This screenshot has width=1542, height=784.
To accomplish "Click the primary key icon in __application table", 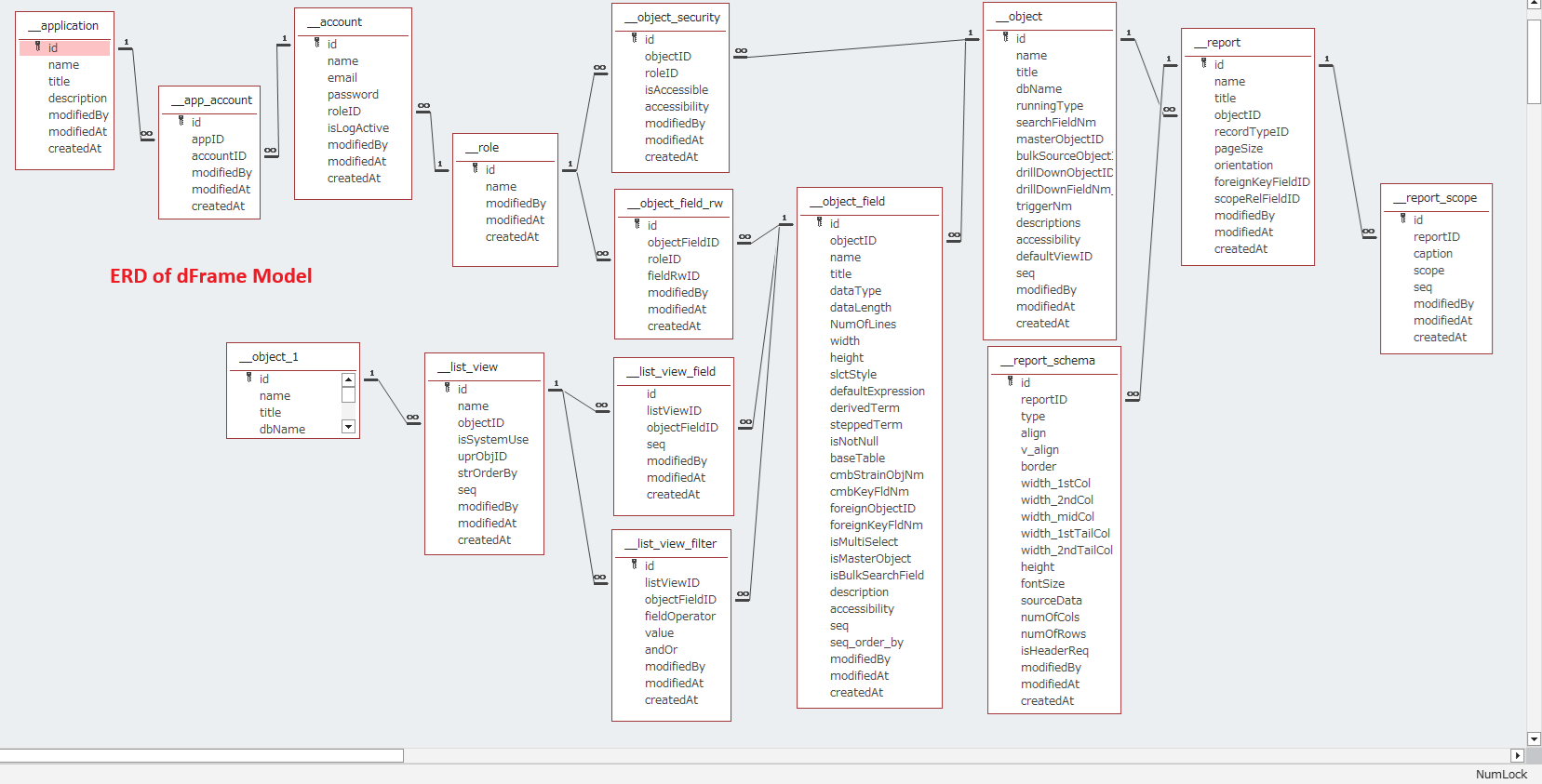I will pos(38,47).
